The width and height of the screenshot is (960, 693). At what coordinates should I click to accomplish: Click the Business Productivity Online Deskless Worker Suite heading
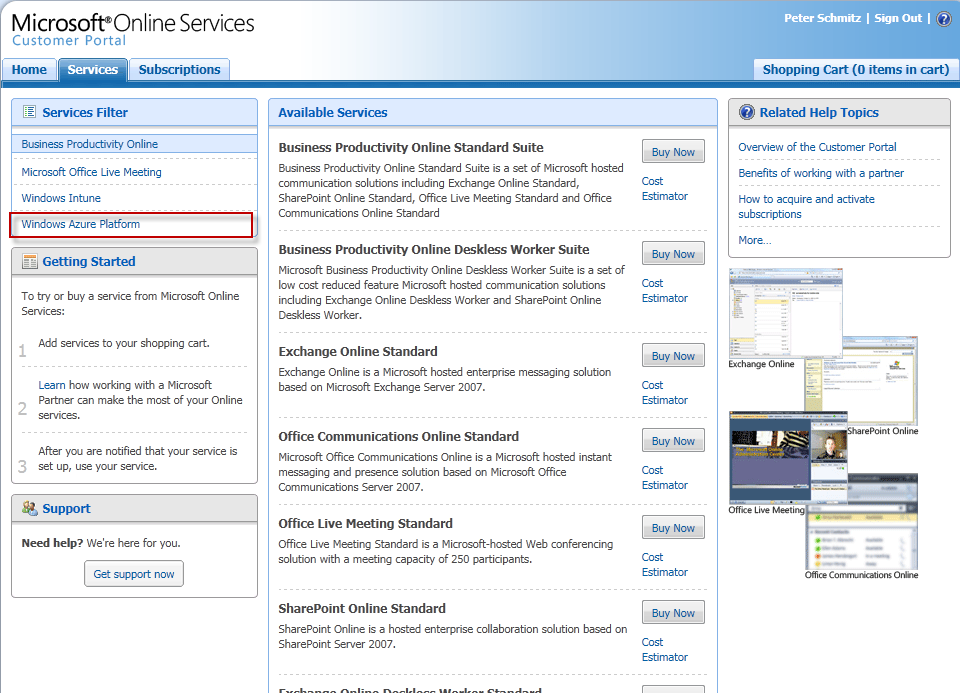pos(434,250)
